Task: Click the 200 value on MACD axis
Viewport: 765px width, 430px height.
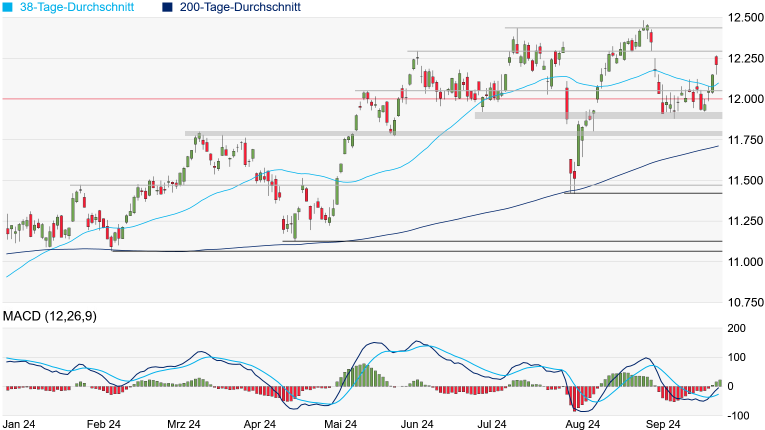Action: pyautogui.click(x=739, y=328)
